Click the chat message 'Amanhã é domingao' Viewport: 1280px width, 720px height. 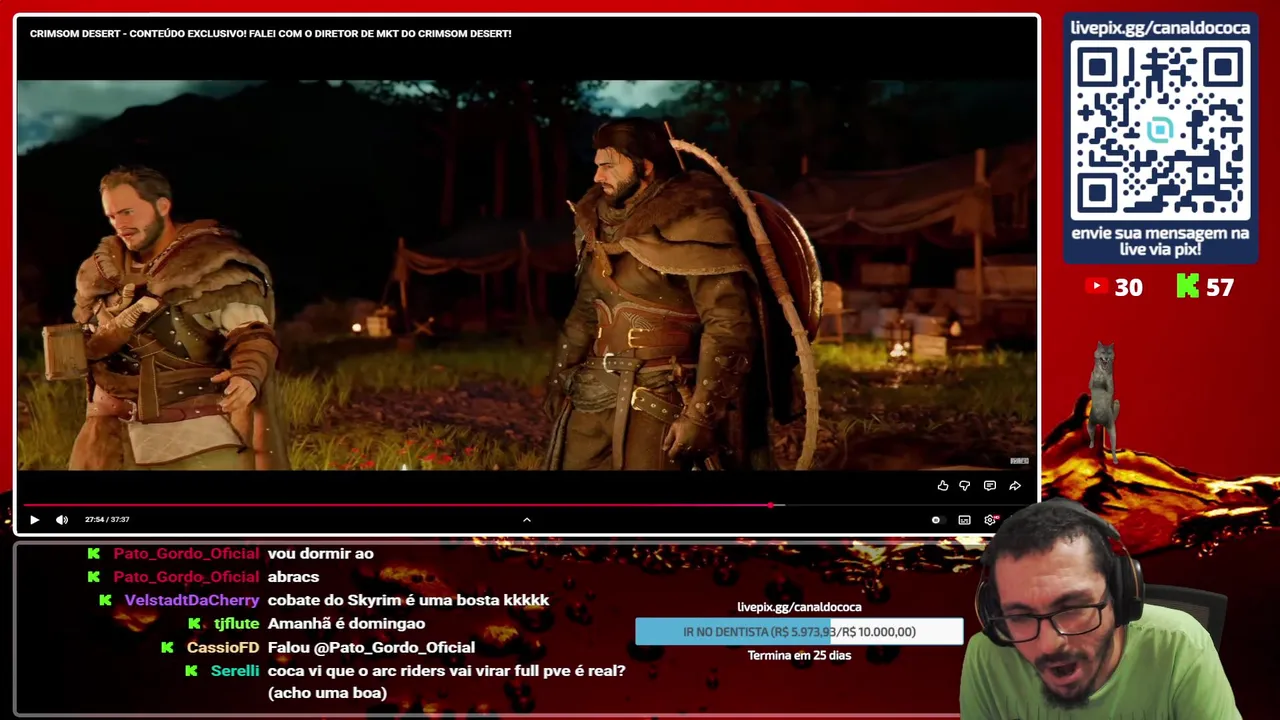coord(346,624)
